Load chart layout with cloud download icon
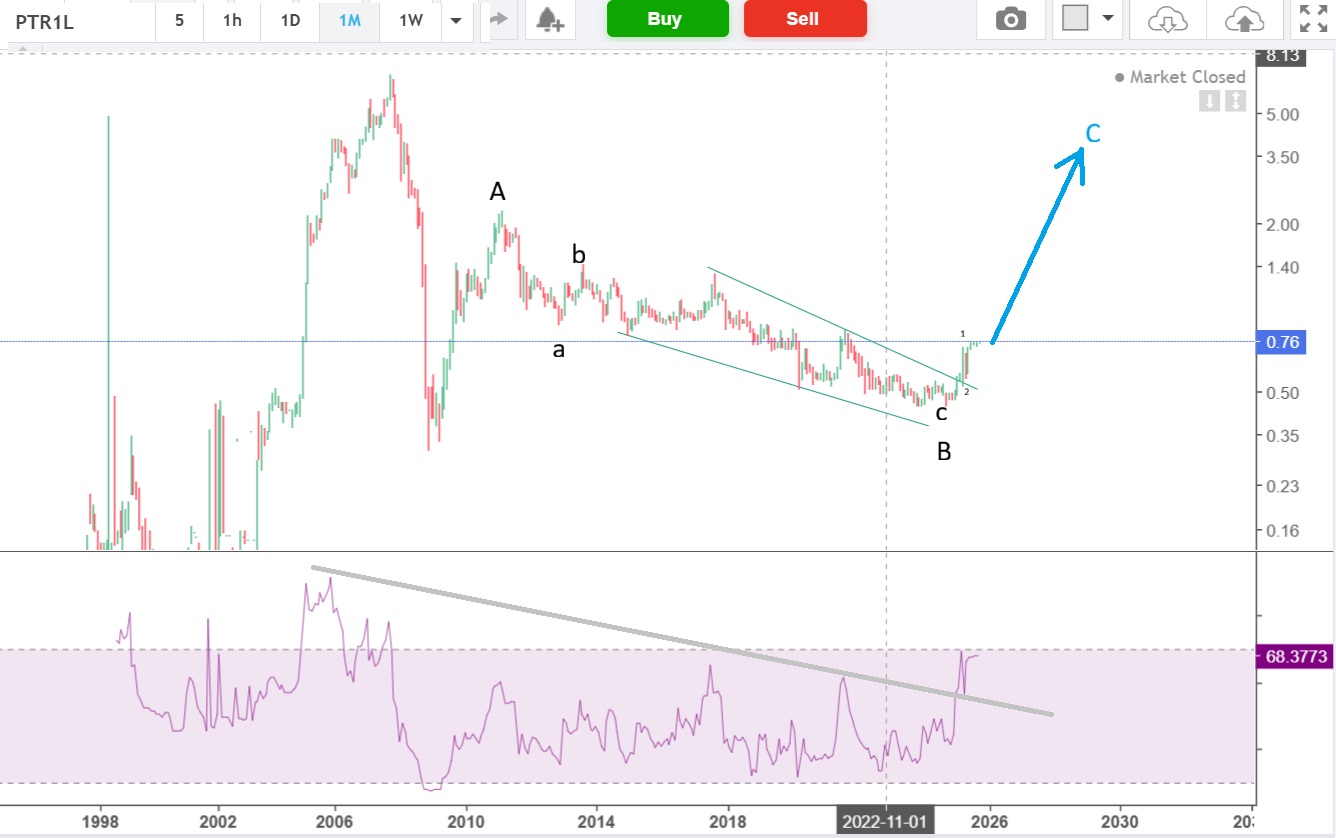The image size is (1336, 838). (x=1167, y=19)
